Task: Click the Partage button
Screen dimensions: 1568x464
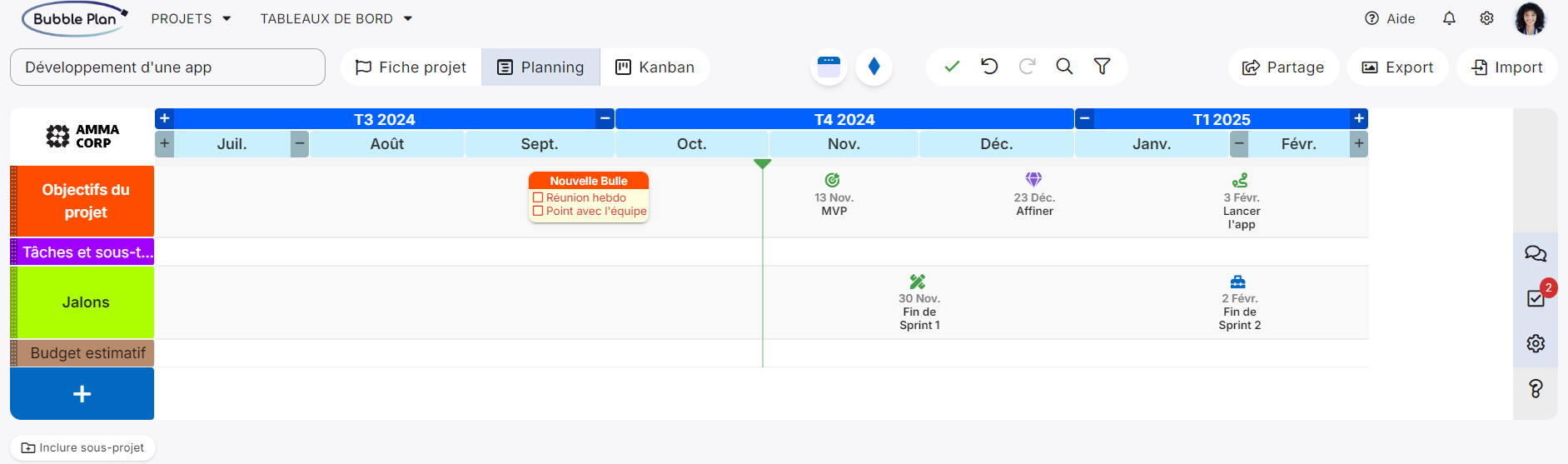Action: point(1283,67)
